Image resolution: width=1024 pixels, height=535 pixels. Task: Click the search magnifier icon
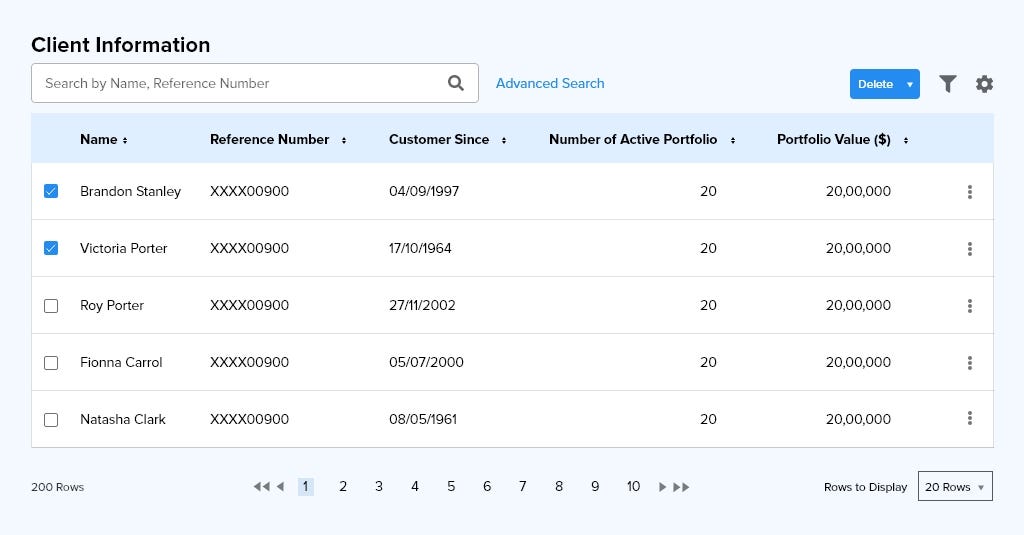[456, 83]
